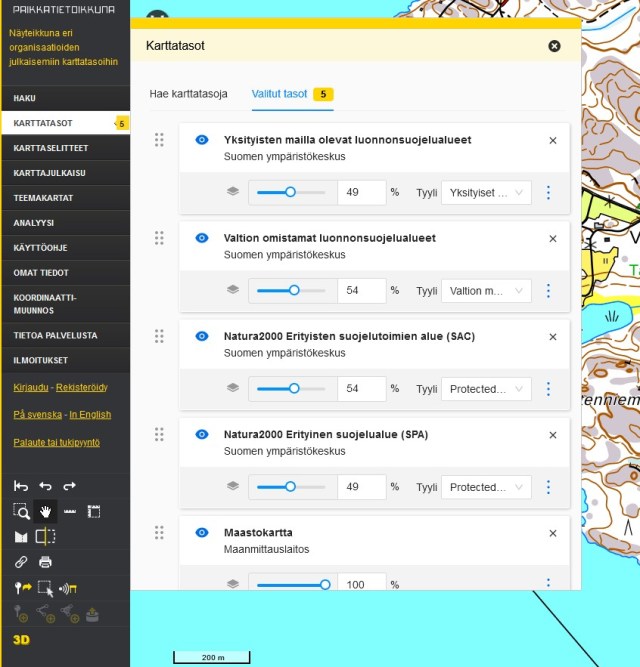Switch to the 3D view
The image size is (640, 667).
coord(22,639)
